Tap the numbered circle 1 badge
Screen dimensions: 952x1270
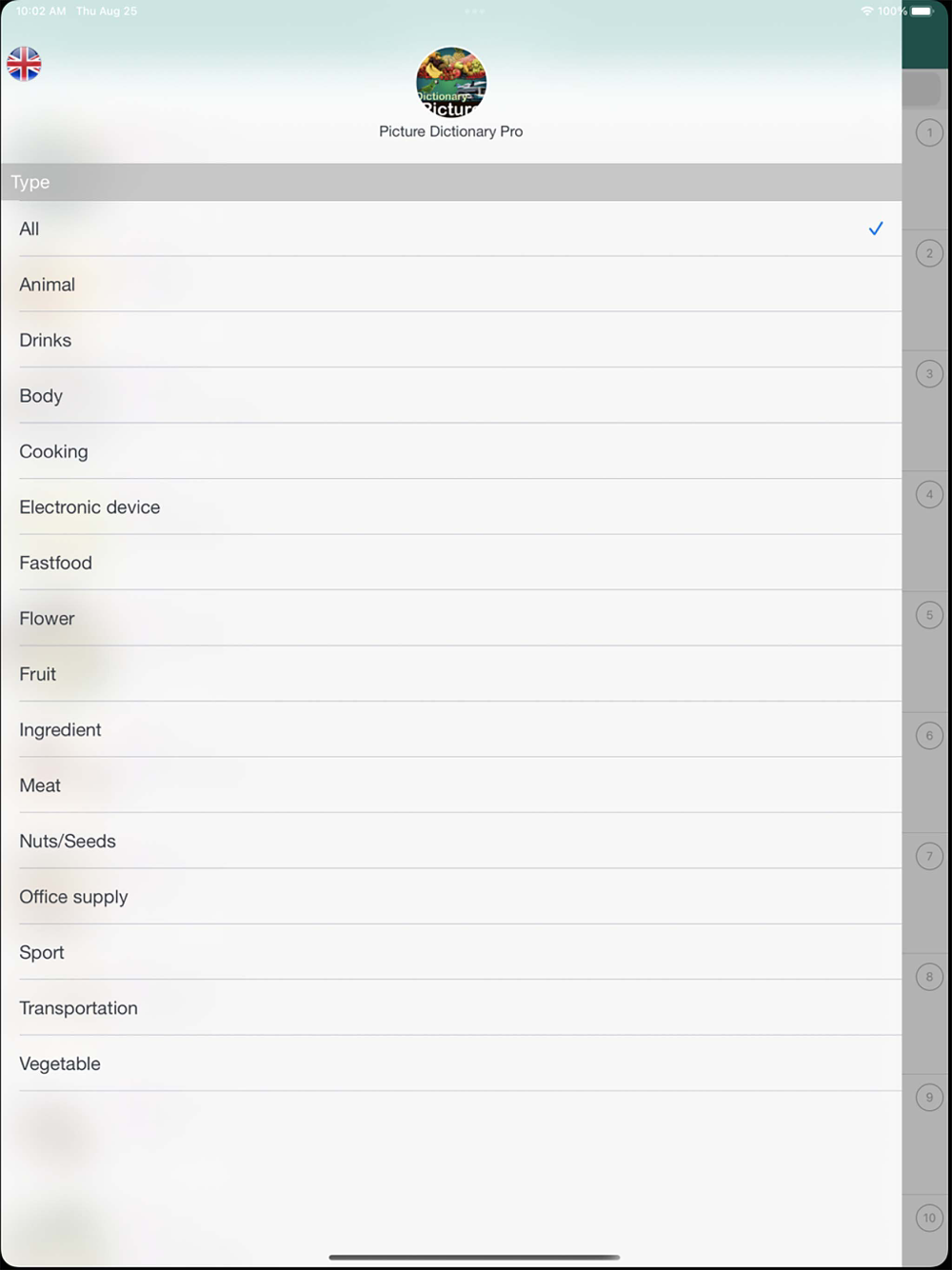[x=929, y=132]
